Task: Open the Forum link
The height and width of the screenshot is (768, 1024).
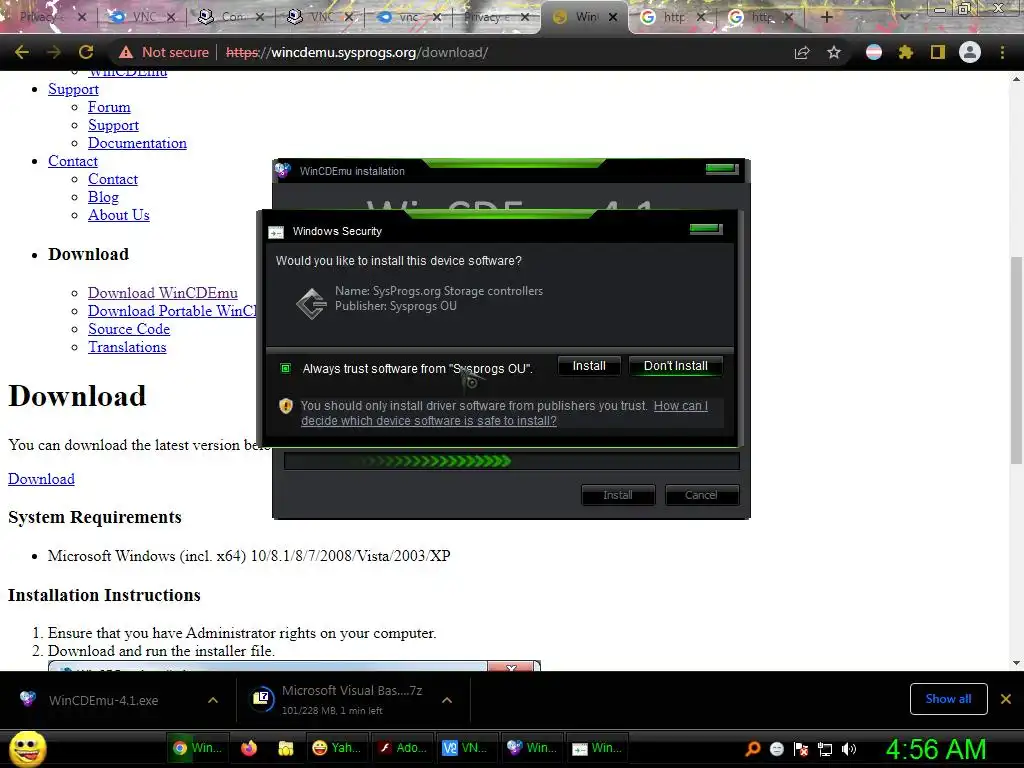Action: coord(109,107)
